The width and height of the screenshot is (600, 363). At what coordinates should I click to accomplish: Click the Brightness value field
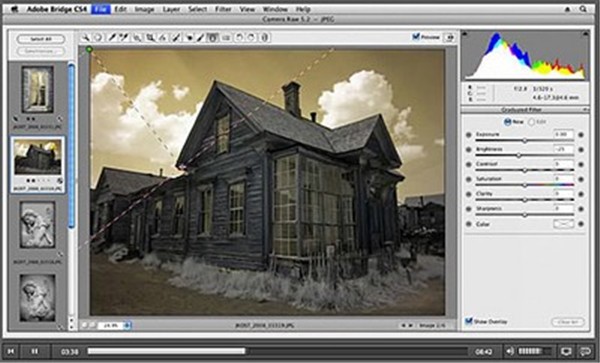(563, 149)
